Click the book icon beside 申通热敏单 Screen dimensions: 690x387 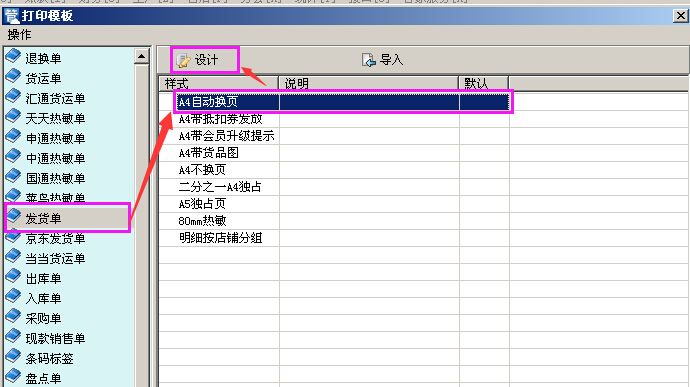pyautogui.click(x=13, y=136)
